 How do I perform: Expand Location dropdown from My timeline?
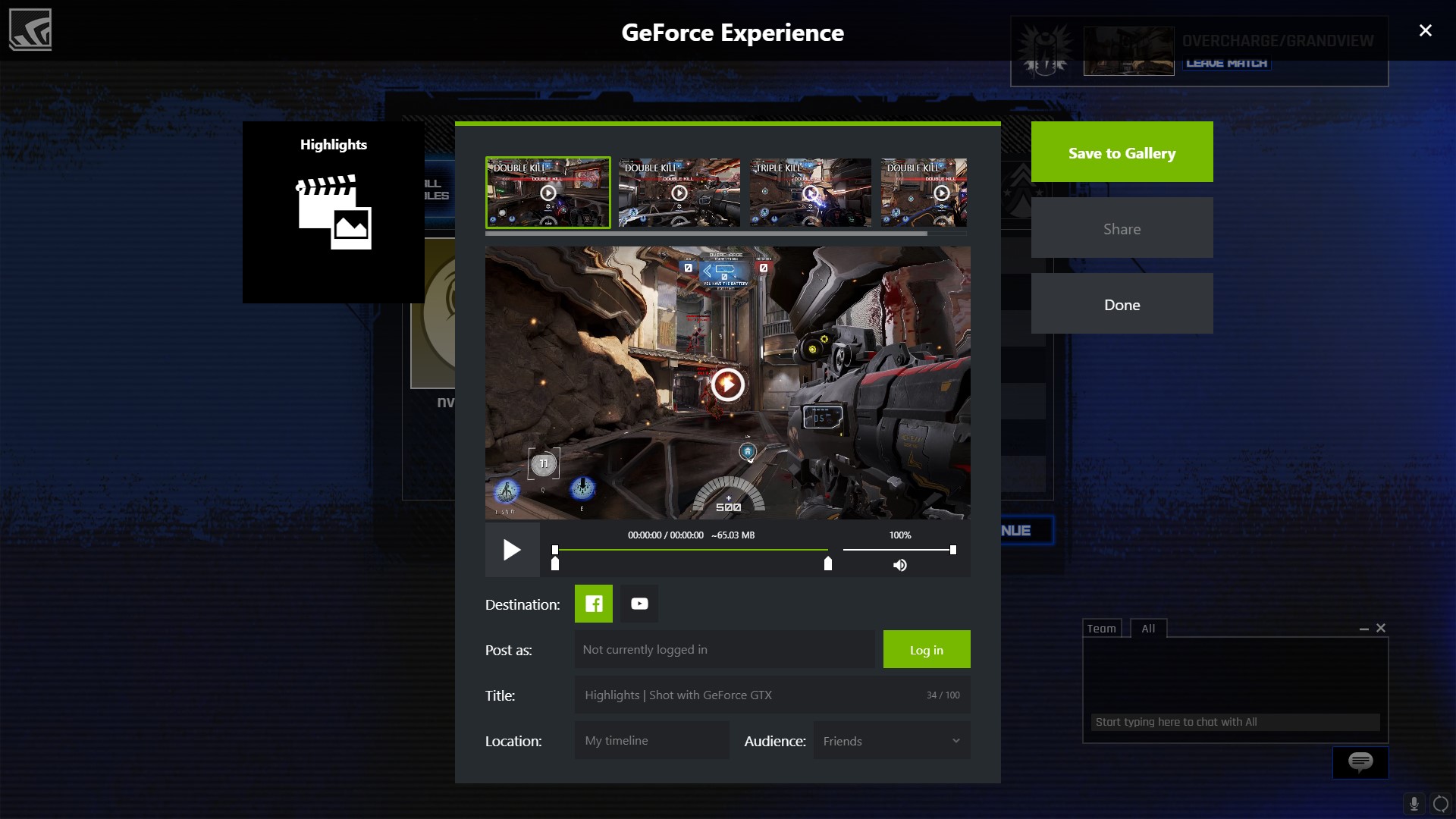point(651,740)
